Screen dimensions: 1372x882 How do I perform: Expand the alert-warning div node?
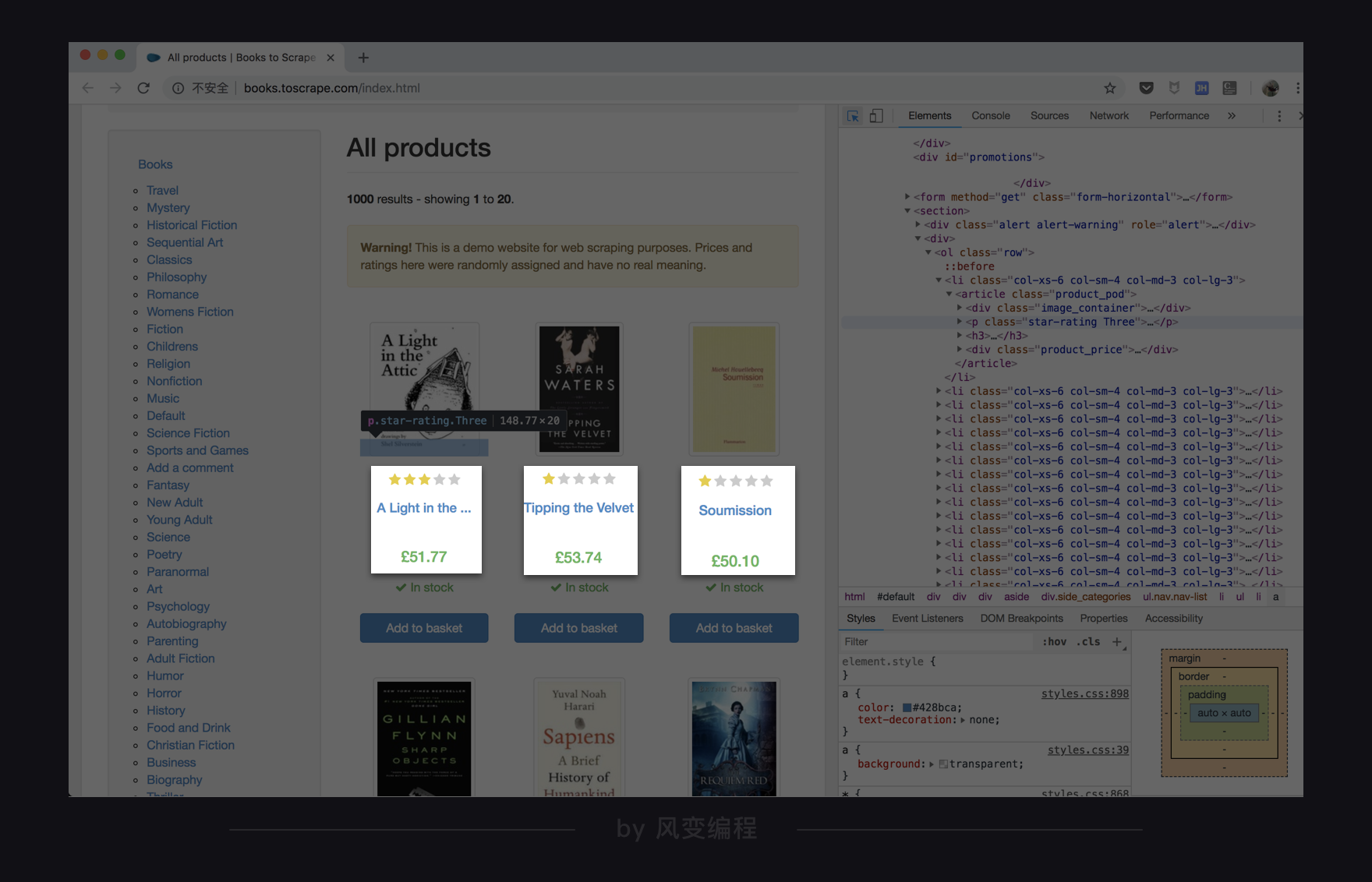918,224
